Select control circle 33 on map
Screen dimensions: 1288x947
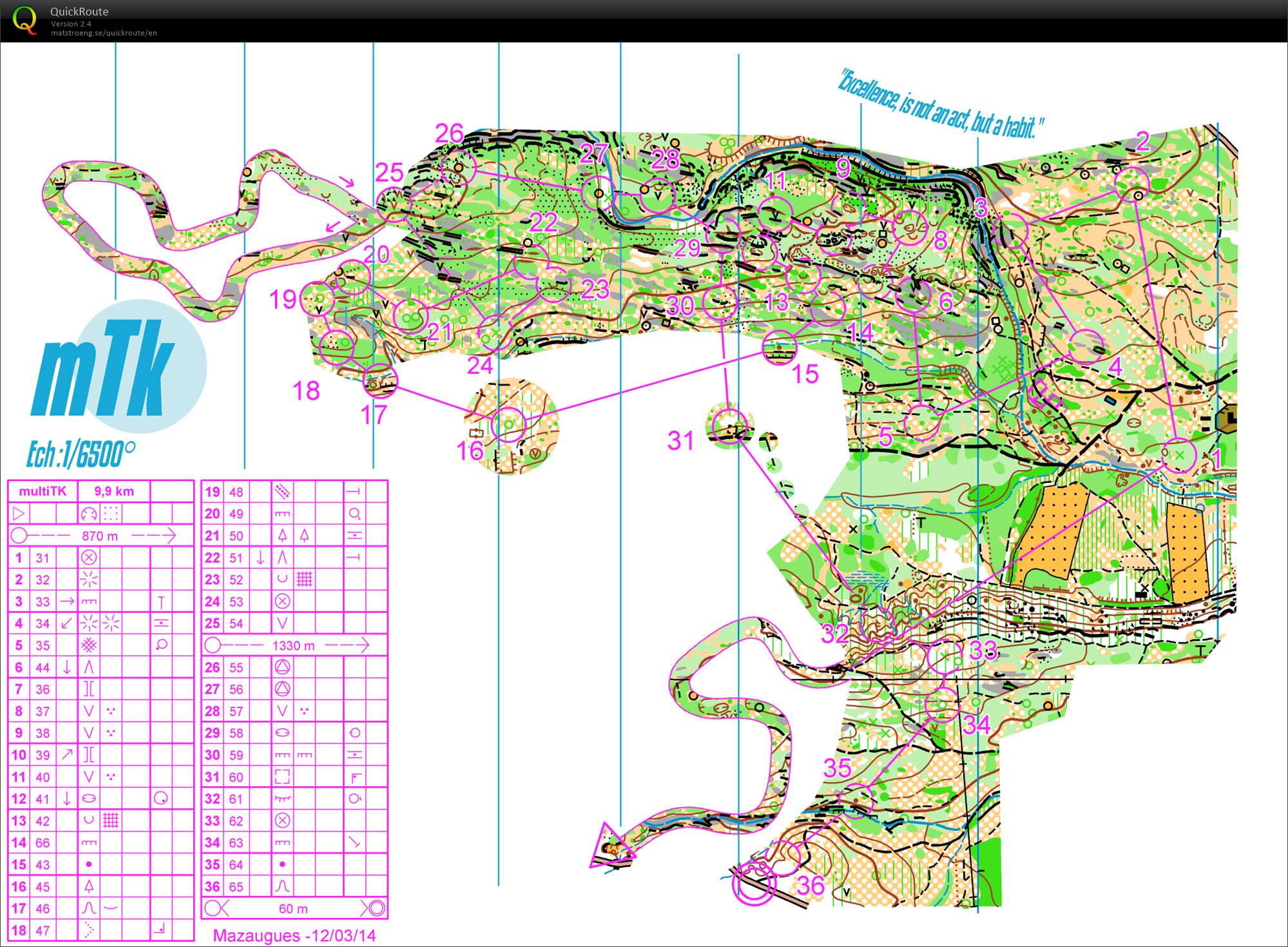pyautogui.click(x=945, y=656)
